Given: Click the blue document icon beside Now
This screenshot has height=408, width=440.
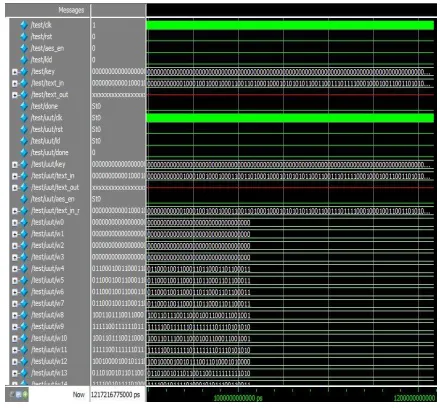Looking at the screenshot, I should coord(19,395).
